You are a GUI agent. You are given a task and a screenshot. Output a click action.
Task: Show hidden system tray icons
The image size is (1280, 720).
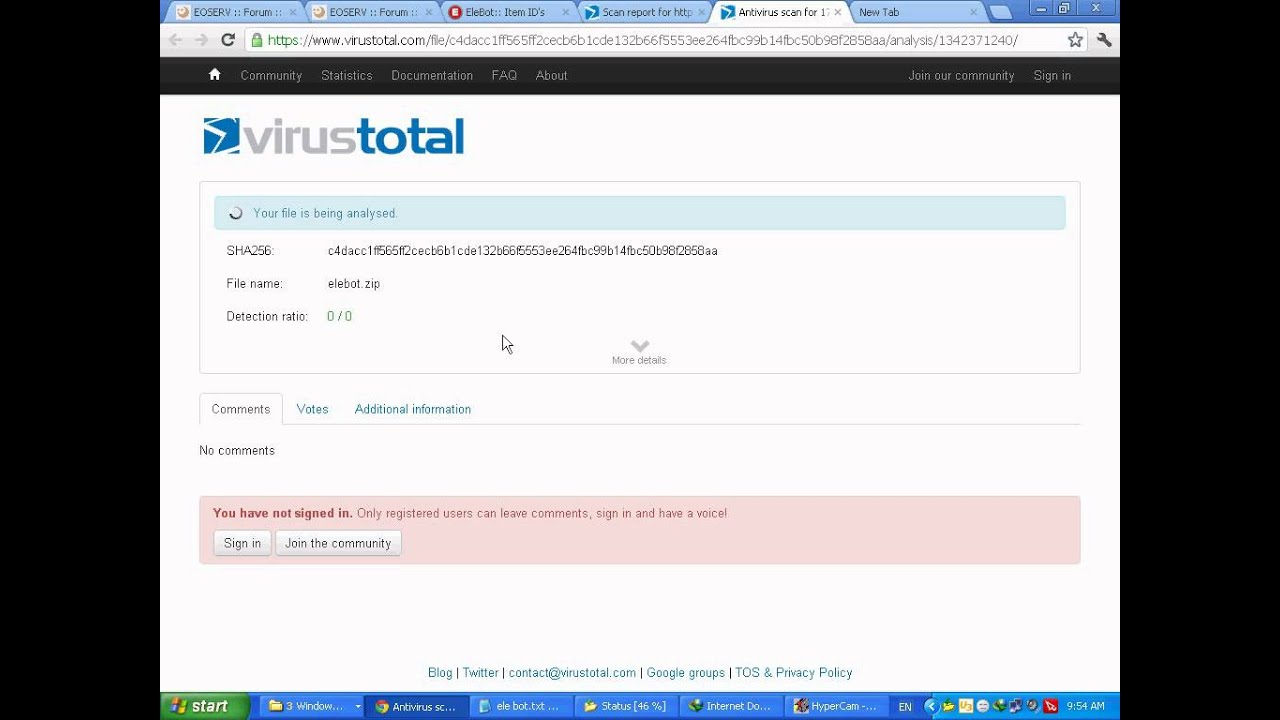(931, 706)
